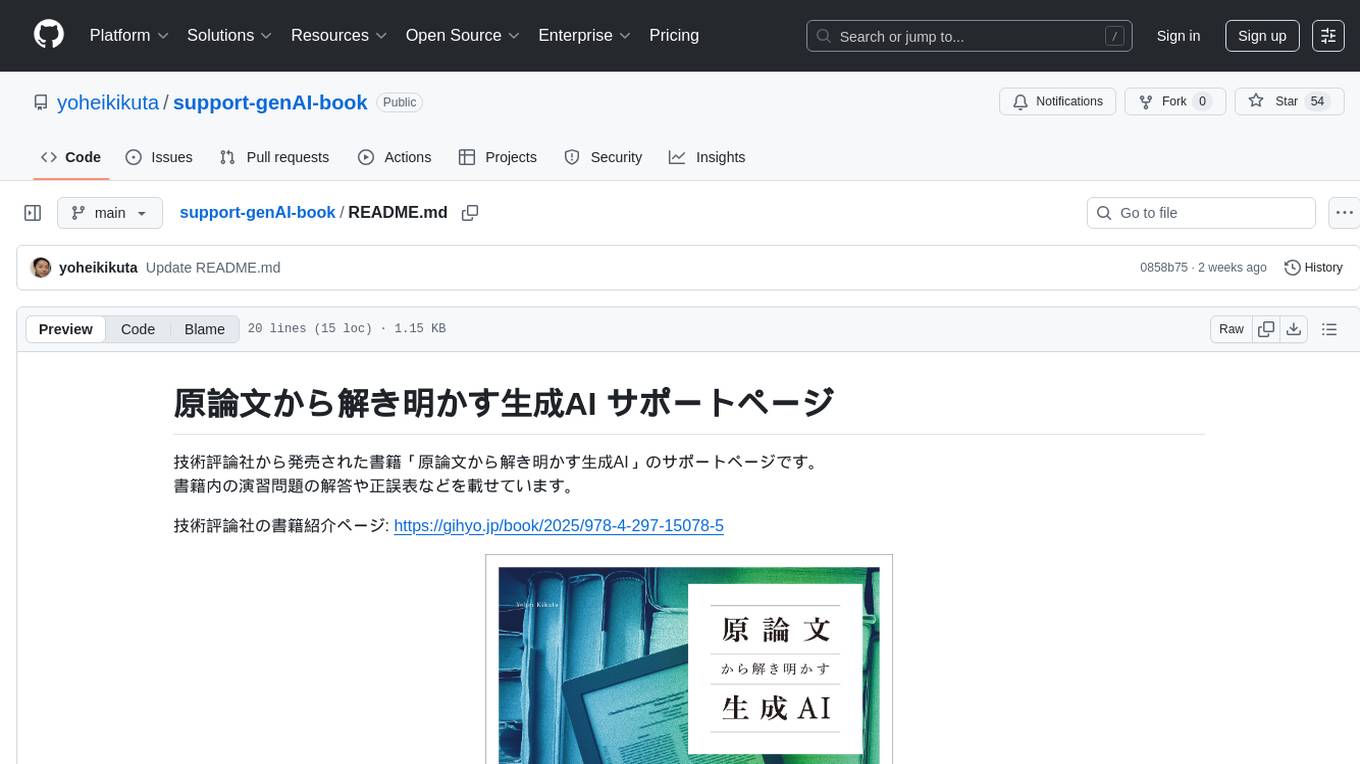The width and height of the screenshot is (1360, 764).
Task: Click the Public repository badge
Action: pyautogui.click(x=400, y=102)
